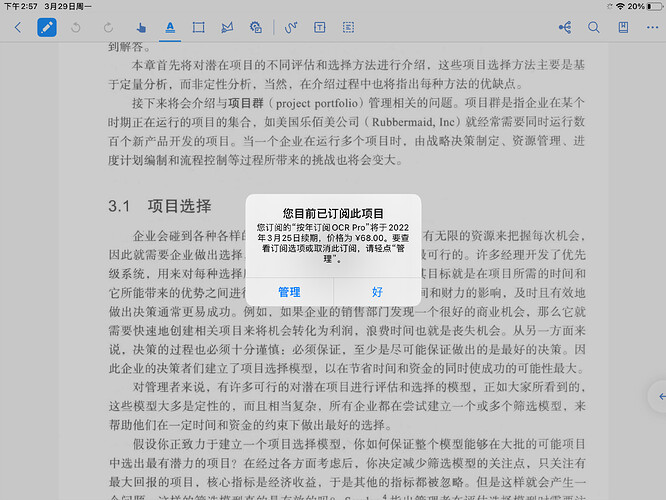The image size is (666, 500).
Task: Select the rectangle selection tool
Action: click(198, 28)
